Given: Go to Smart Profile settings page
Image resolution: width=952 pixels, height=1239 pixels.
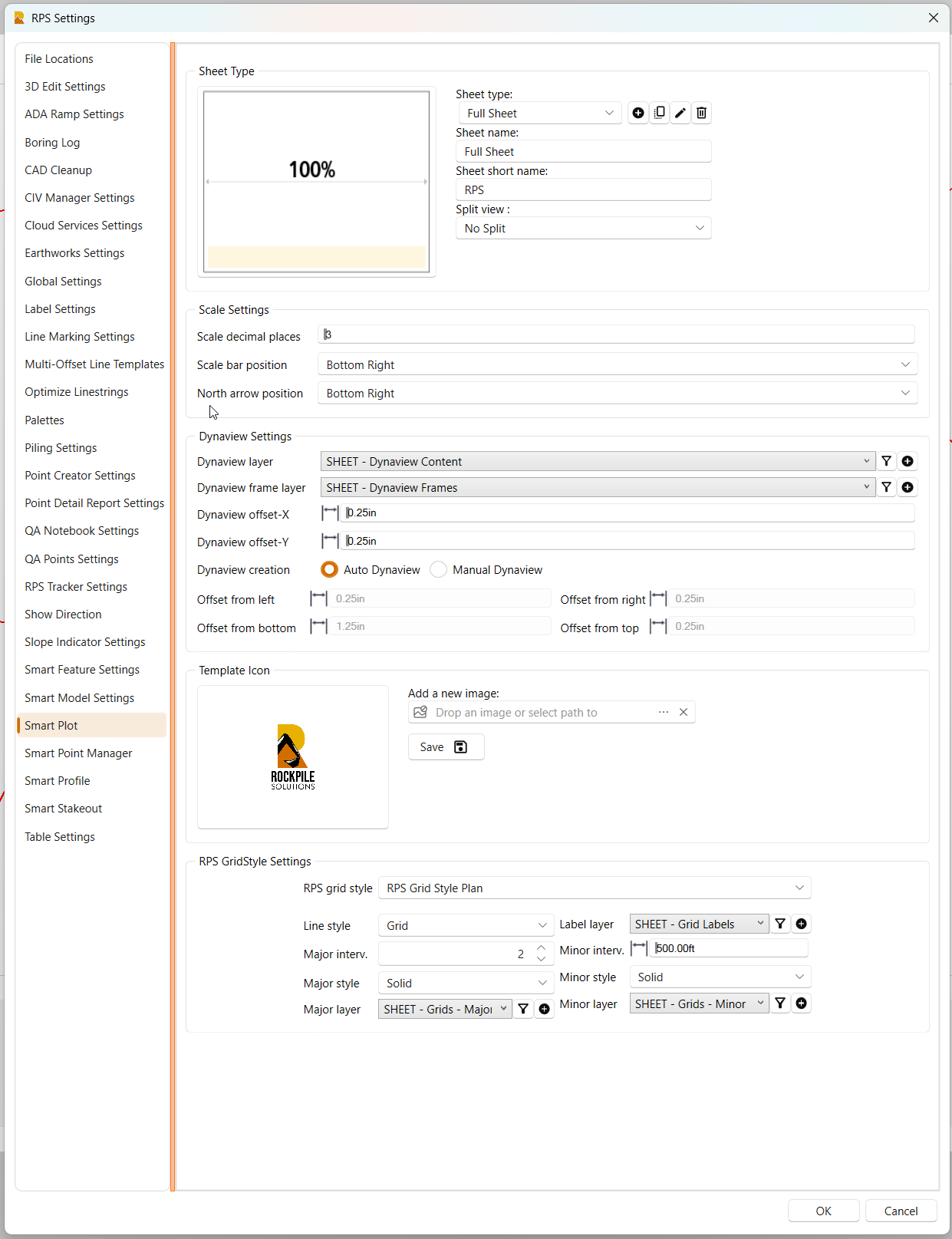Looking at the screenshot, I should pyautogui.click(x=58, y=781).
